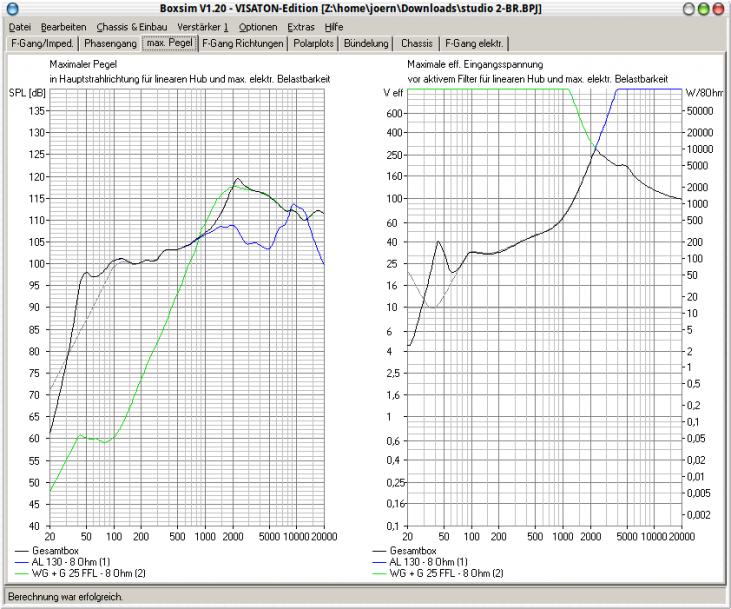Switch to the F-Gang/Imped. tab
Screen dimensions: 731x609
pyautogui.click(x=42, y=44)
